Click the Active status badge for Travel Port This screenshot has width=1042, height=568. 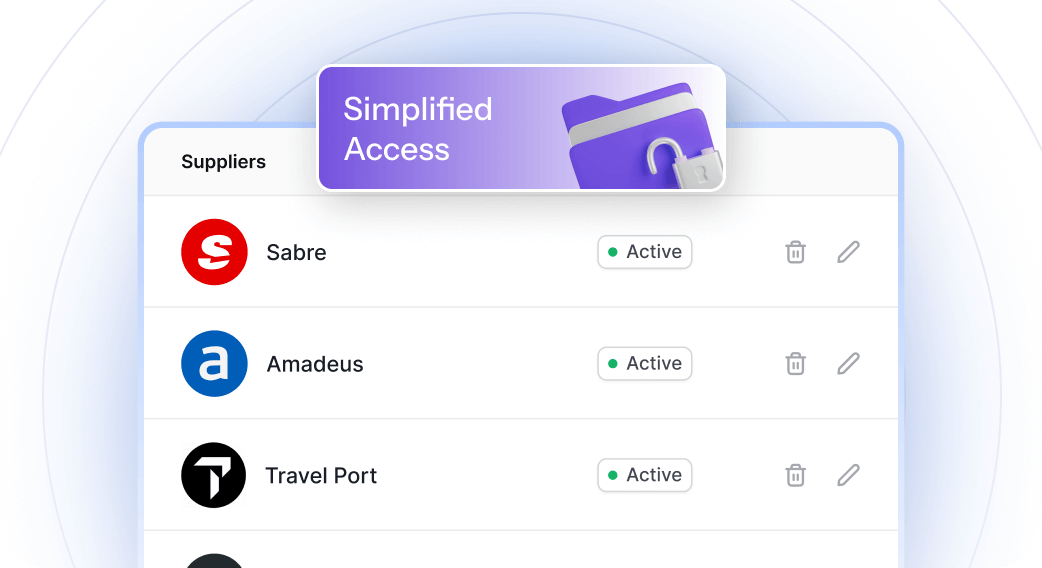coord(645,475)
